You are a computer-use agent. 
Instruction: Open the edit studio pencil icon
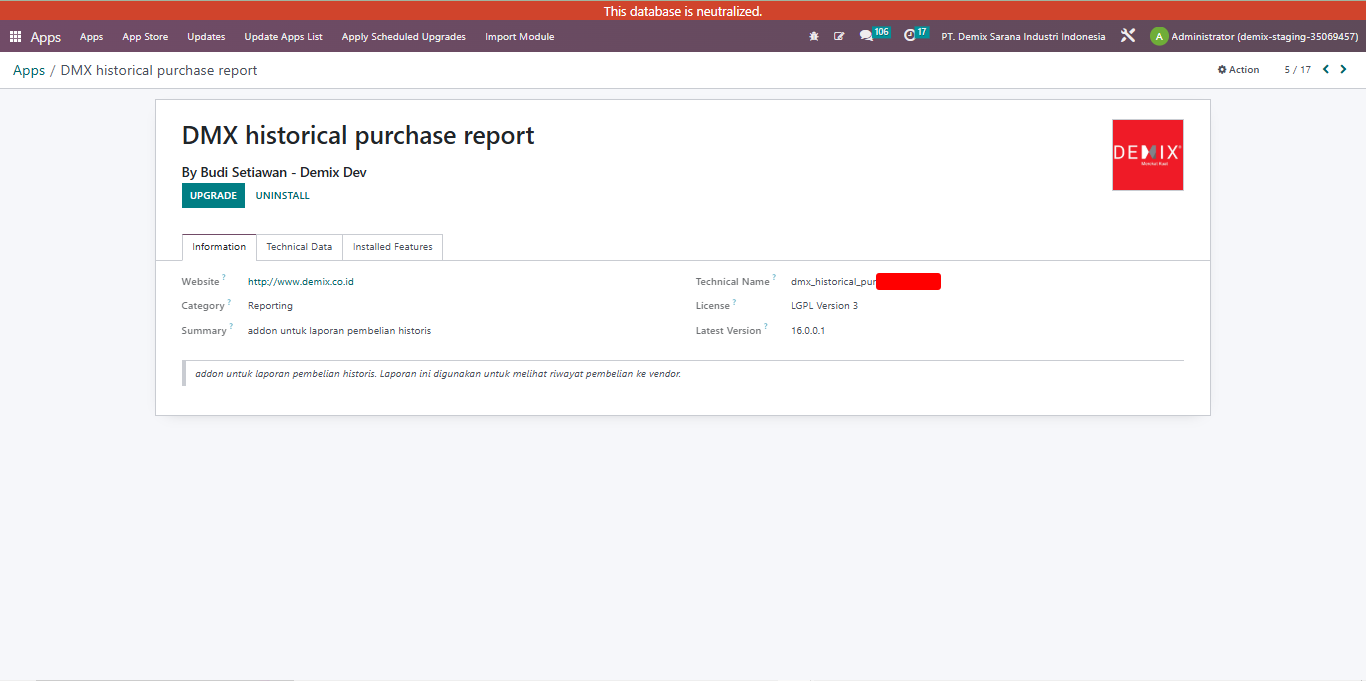pos(839,37)
